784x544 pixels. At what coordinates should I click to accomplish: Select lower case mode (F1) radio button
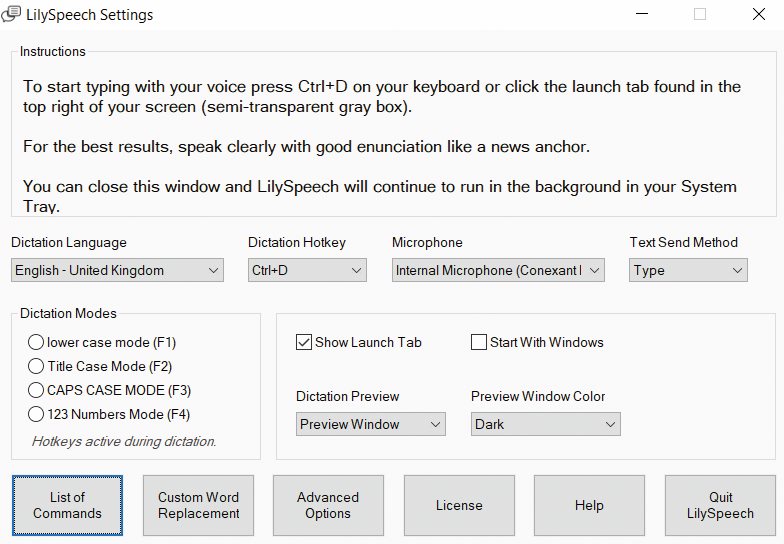pyautogui.click(x=36, y=342)
